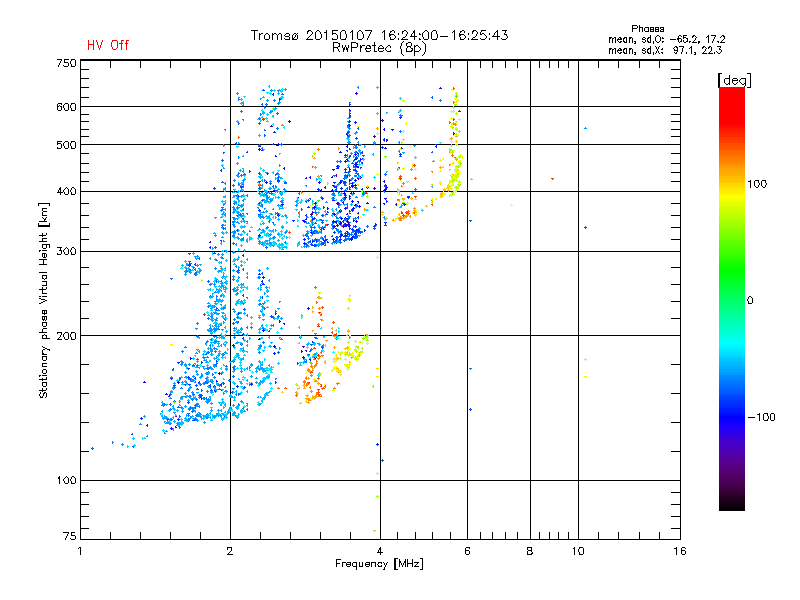Click the red 'HV Off' label

[x=108, y=45]
